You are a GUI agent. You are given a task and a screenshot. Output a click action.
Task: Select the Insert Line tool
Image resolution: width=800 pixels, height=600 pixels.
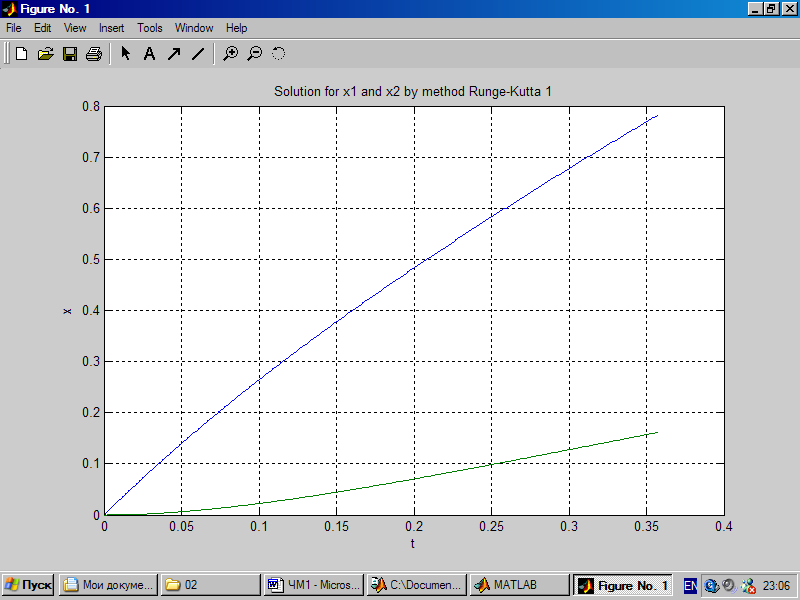(198, 54)
